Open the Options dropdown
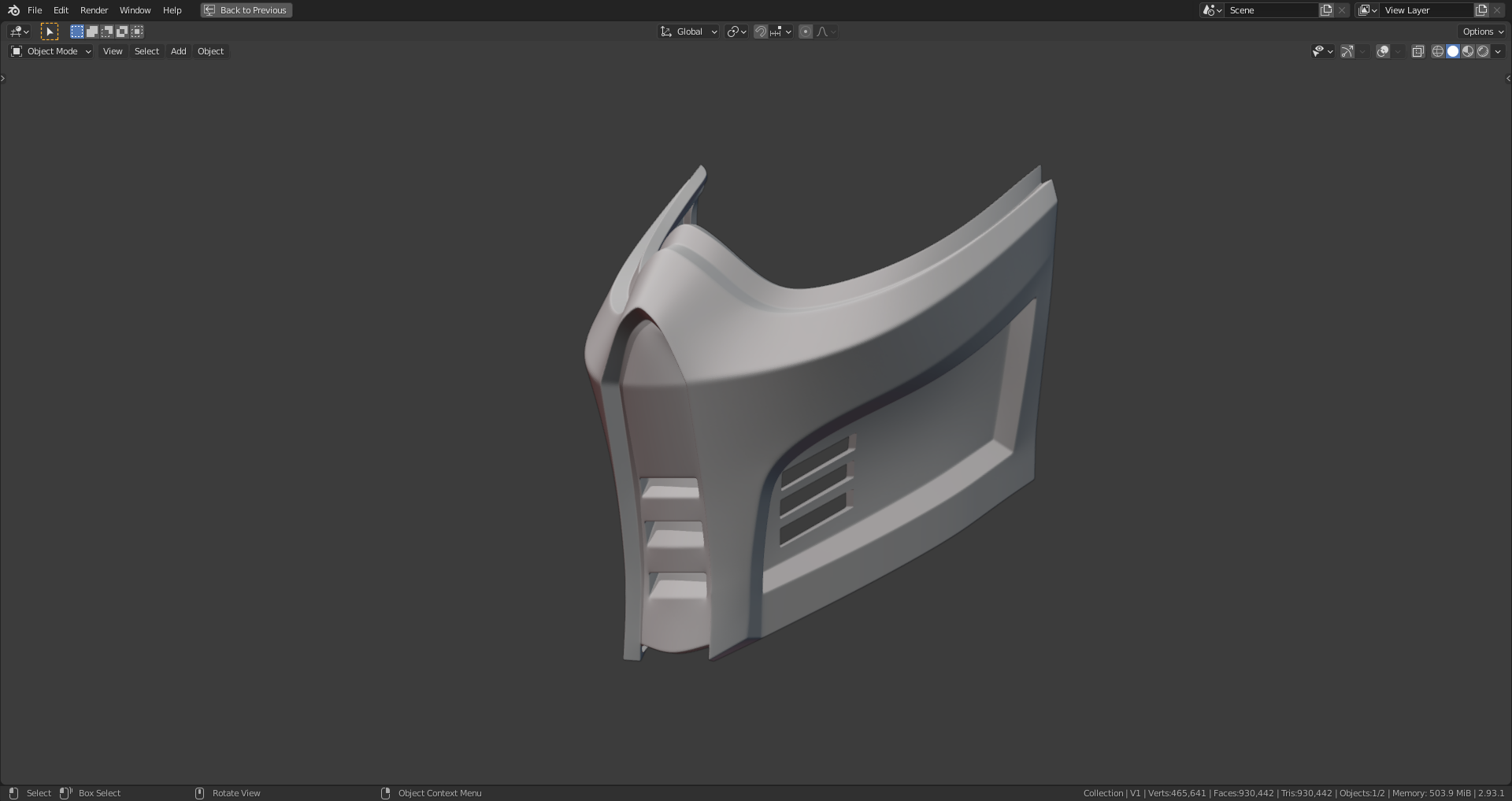Viewport: 1512px width, 801px height. pos(1483,32)
